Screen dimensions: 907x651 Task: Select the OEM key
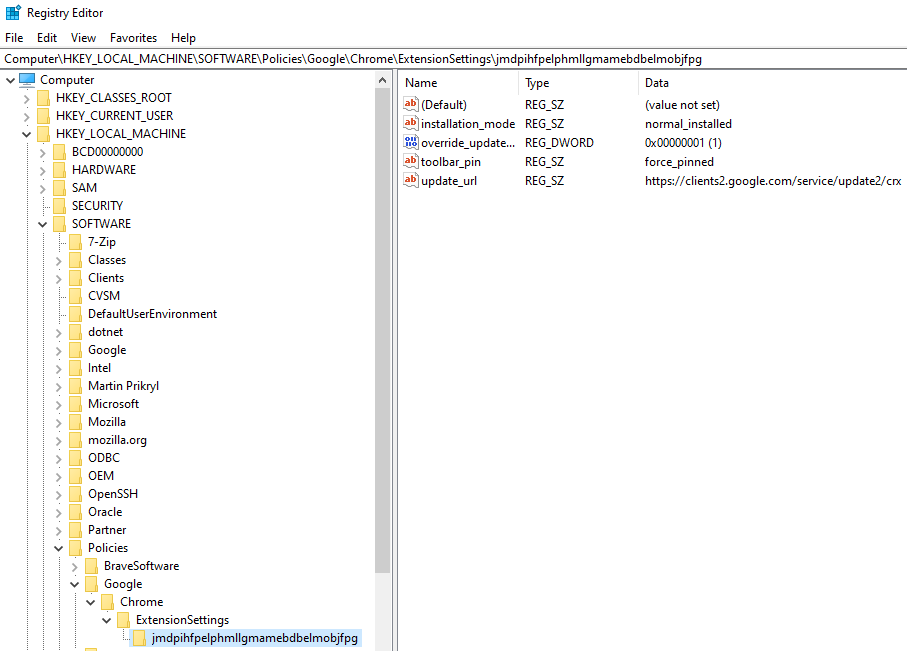pyautogui.click(x=101, y=476)
